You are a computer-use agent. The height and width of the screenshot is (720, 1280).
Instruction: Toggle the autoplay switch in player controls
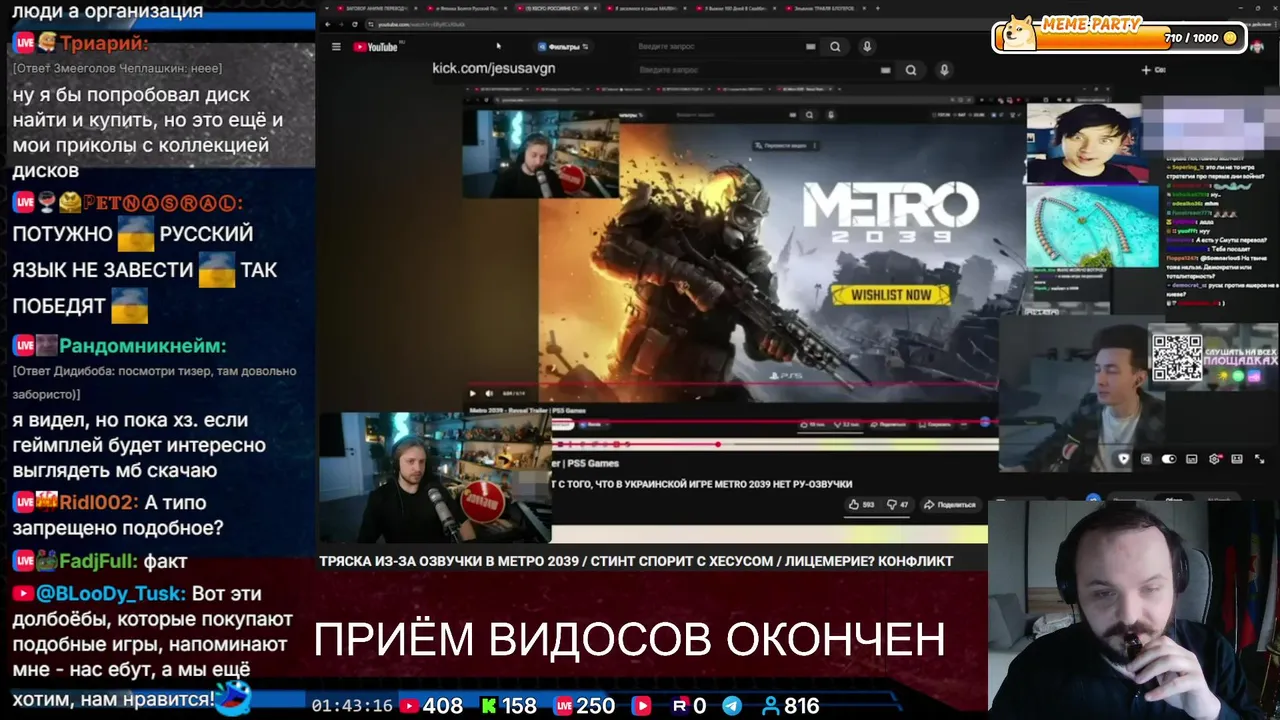pyautogui.click(x=1168, y=459)
